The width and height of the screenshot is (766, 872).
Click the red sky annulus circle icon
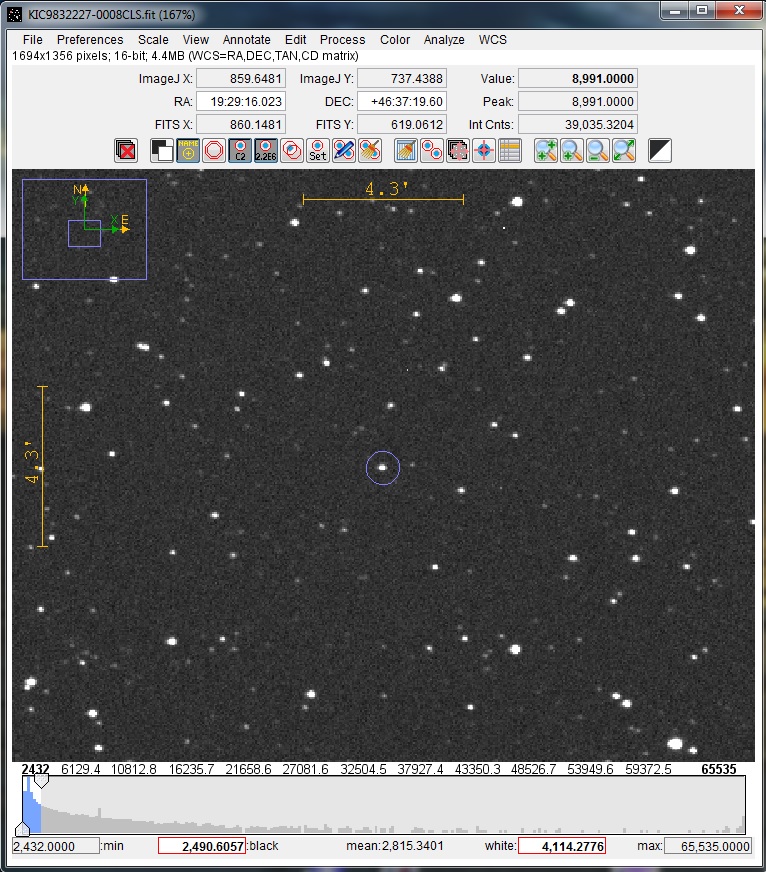[x=213, y=151]
